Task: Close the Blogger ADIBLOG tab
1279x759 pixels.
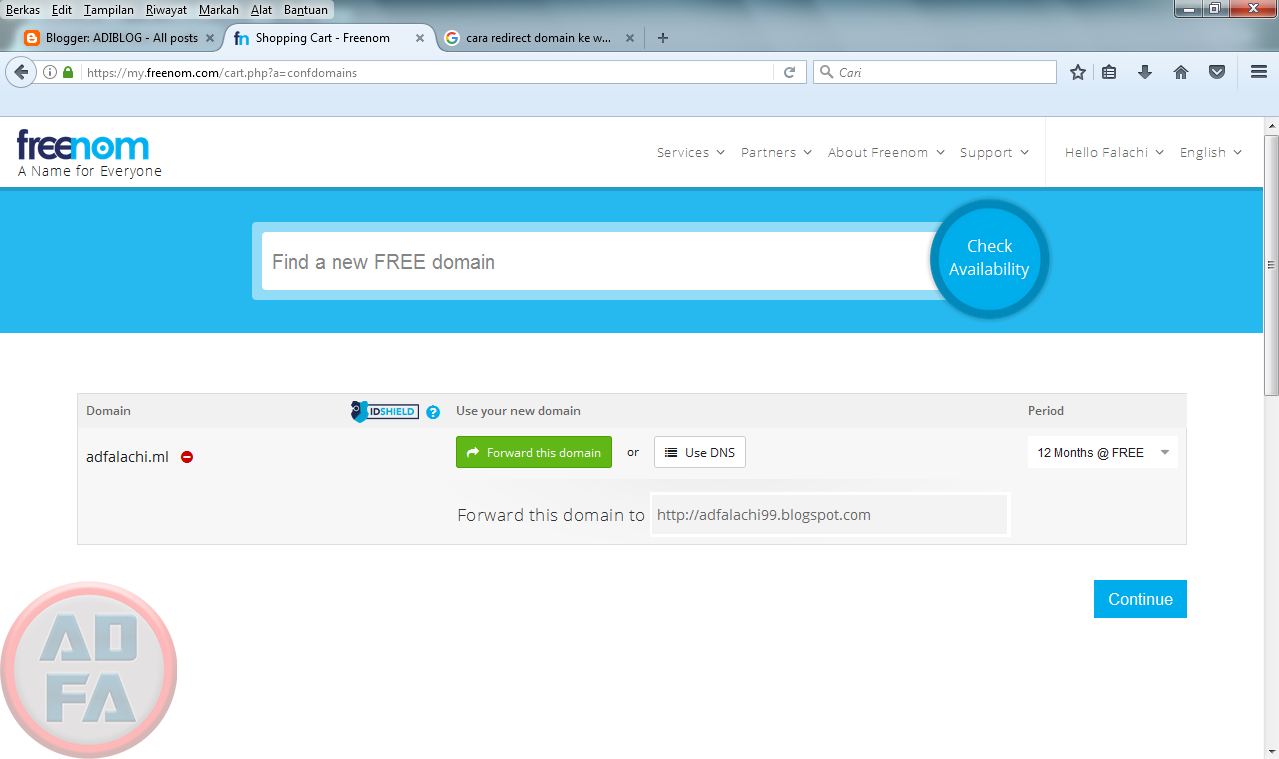Action: tap(210, 38)
